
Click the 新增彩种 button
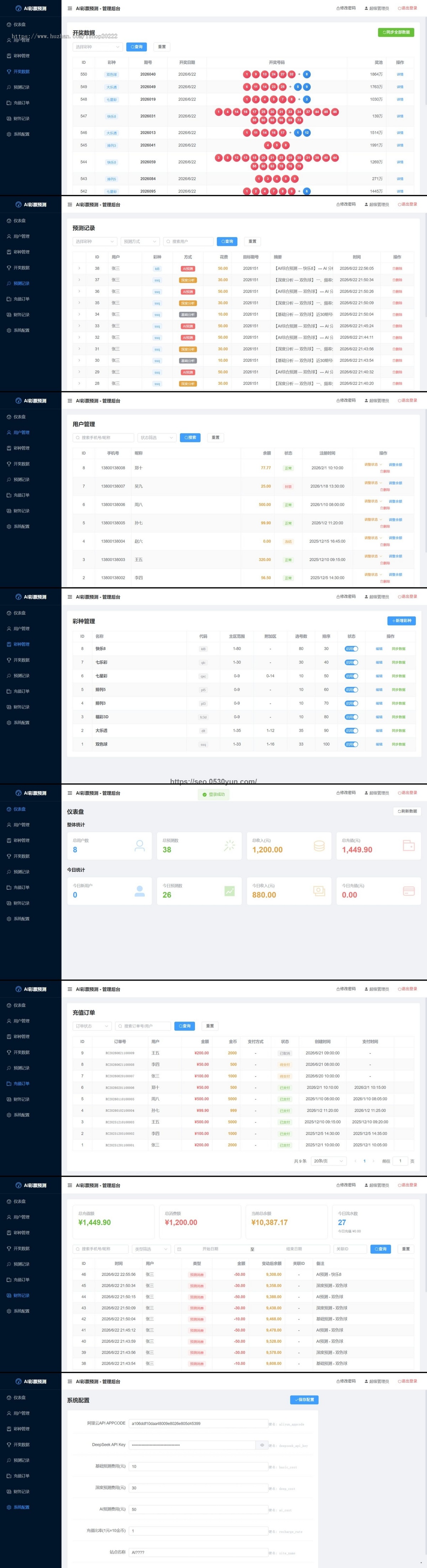click(402, 621)
